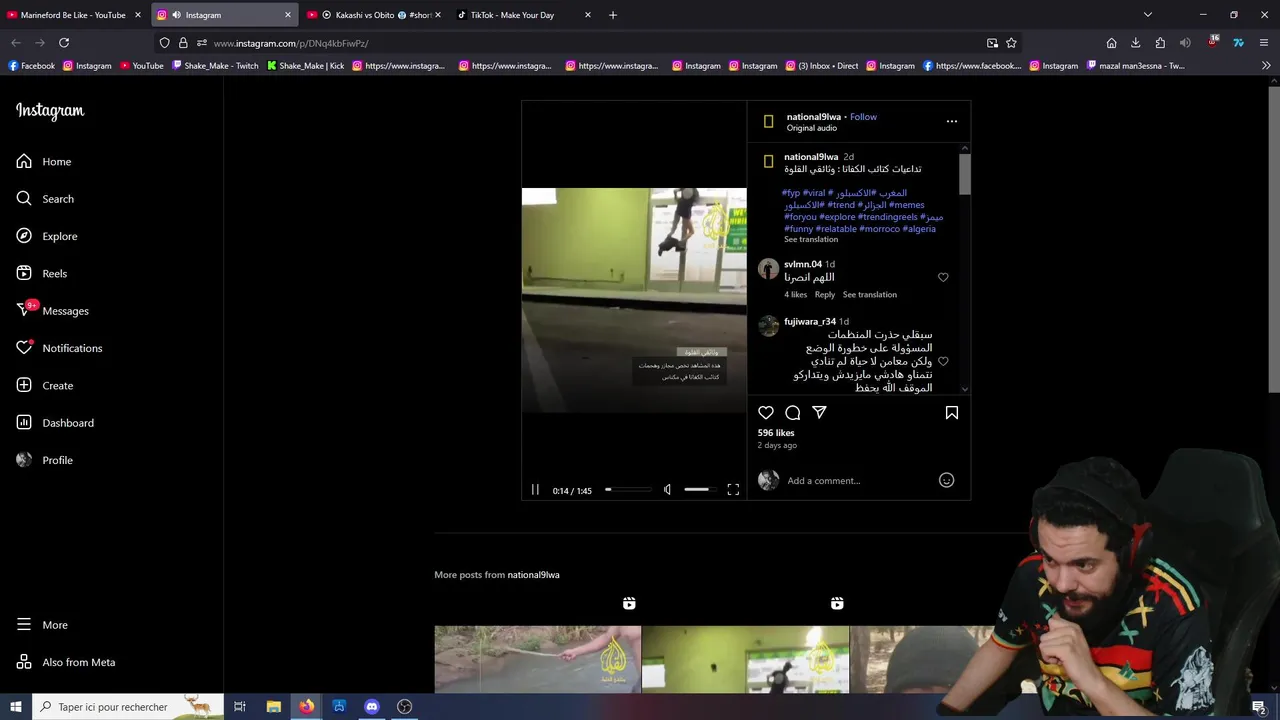See translation of the post caption
This screenshot has width=1280, height=720.
[x=811, y=240]
